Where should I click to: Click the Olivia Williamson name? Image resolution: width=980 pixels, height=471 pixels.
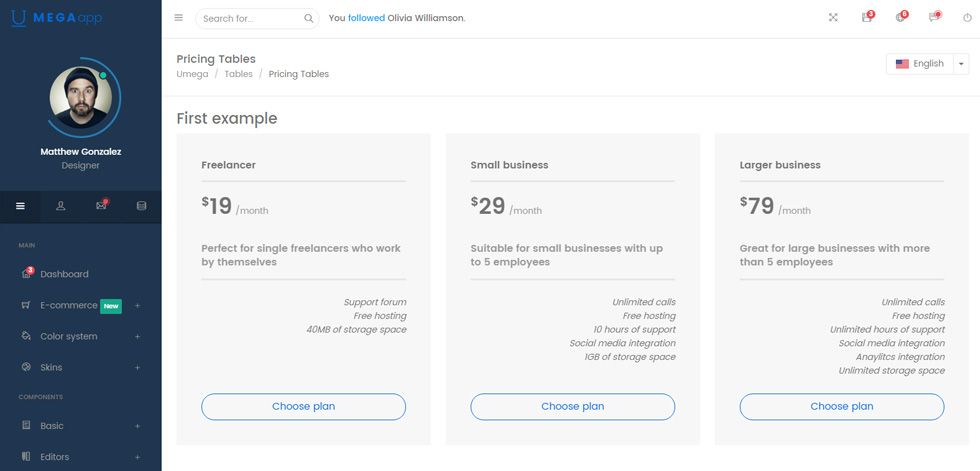coord(426,18)
